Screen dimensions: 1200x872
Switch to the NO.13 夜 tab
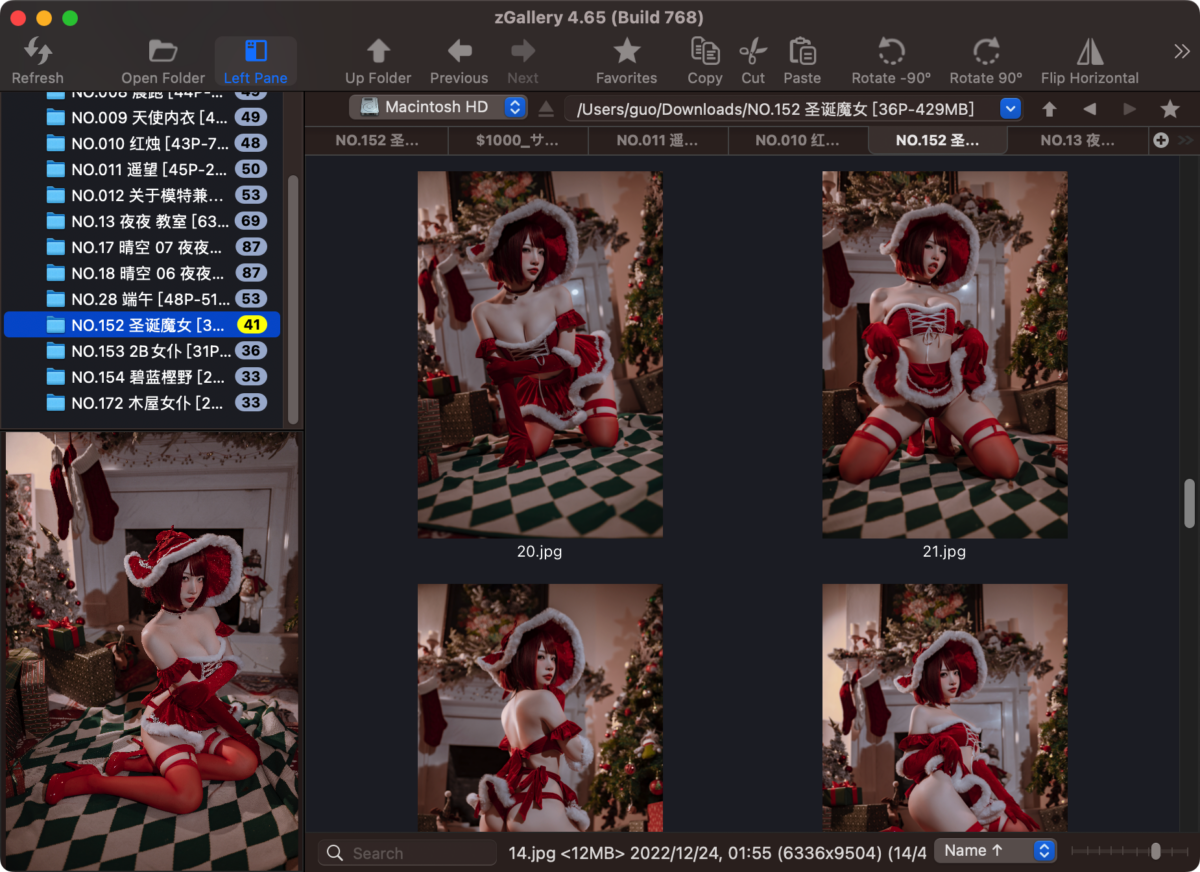(x=1077, y=141)
